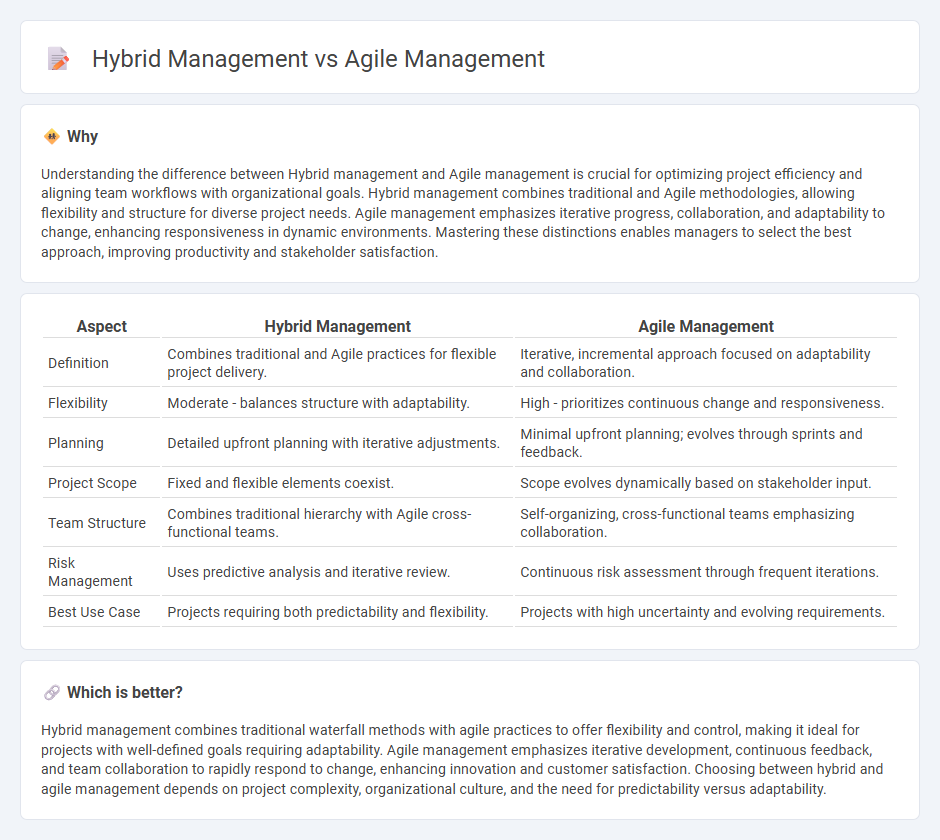Click the paragraph starting 'Hybrid management combines traditional waterfall'
Image resolution: width=940 pixels, height=840 pixels.
click(x=462, y=759)
